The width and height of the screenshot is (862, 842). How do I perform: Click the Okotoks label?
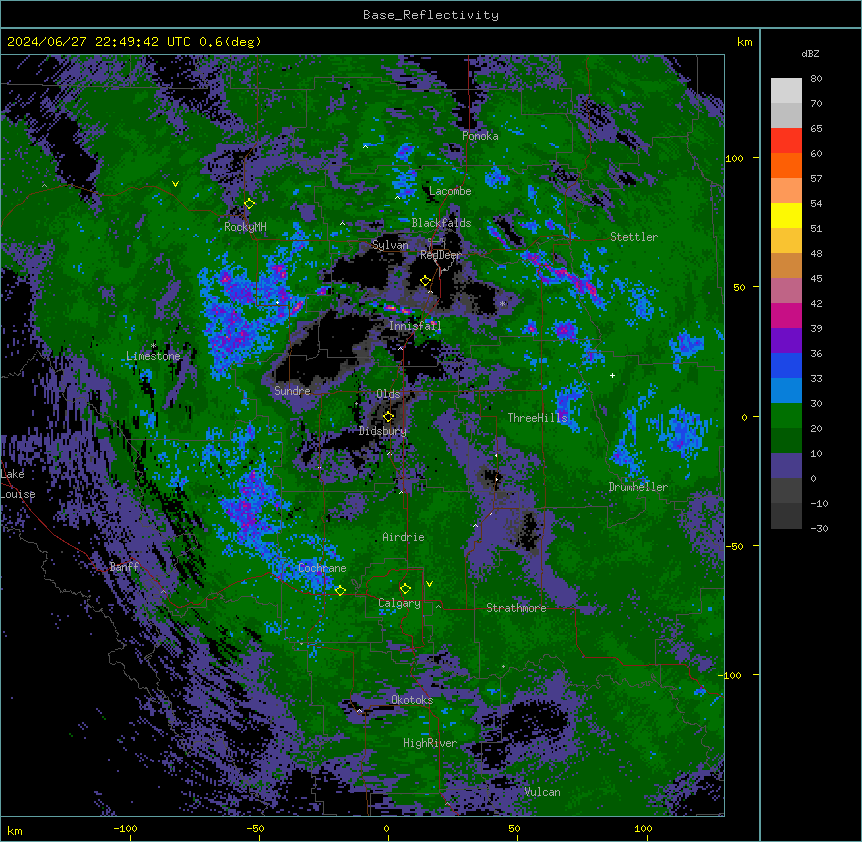(x=412, y=700)
